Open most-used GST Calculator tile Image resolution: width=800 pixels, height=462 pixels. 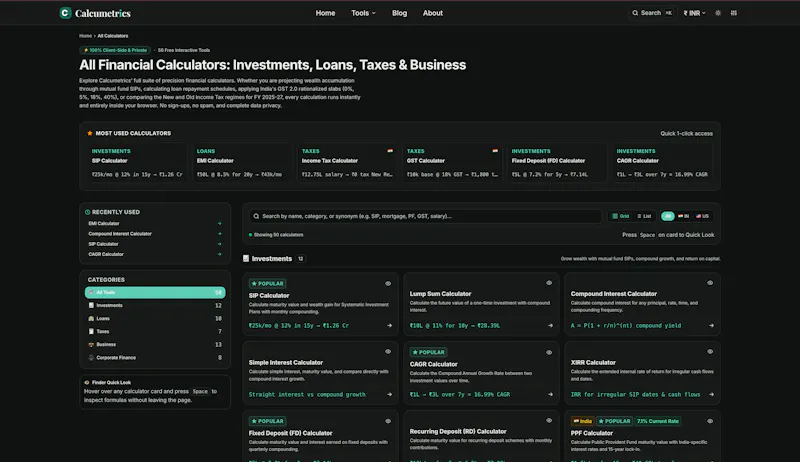452,163
